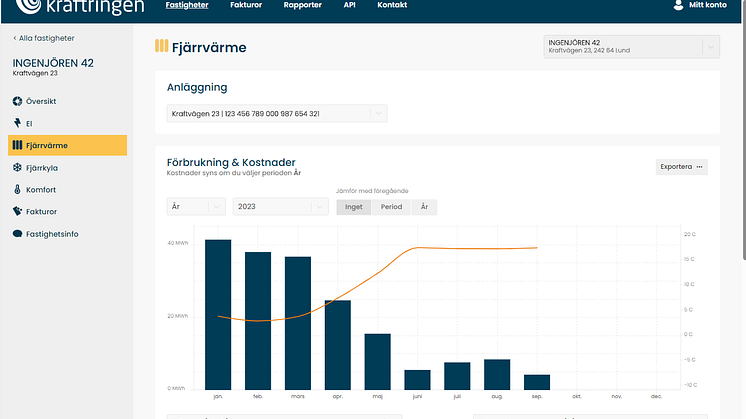Click the Fakturor sidebar icon
The image size is (746, 419).
(x=17, y=211)
